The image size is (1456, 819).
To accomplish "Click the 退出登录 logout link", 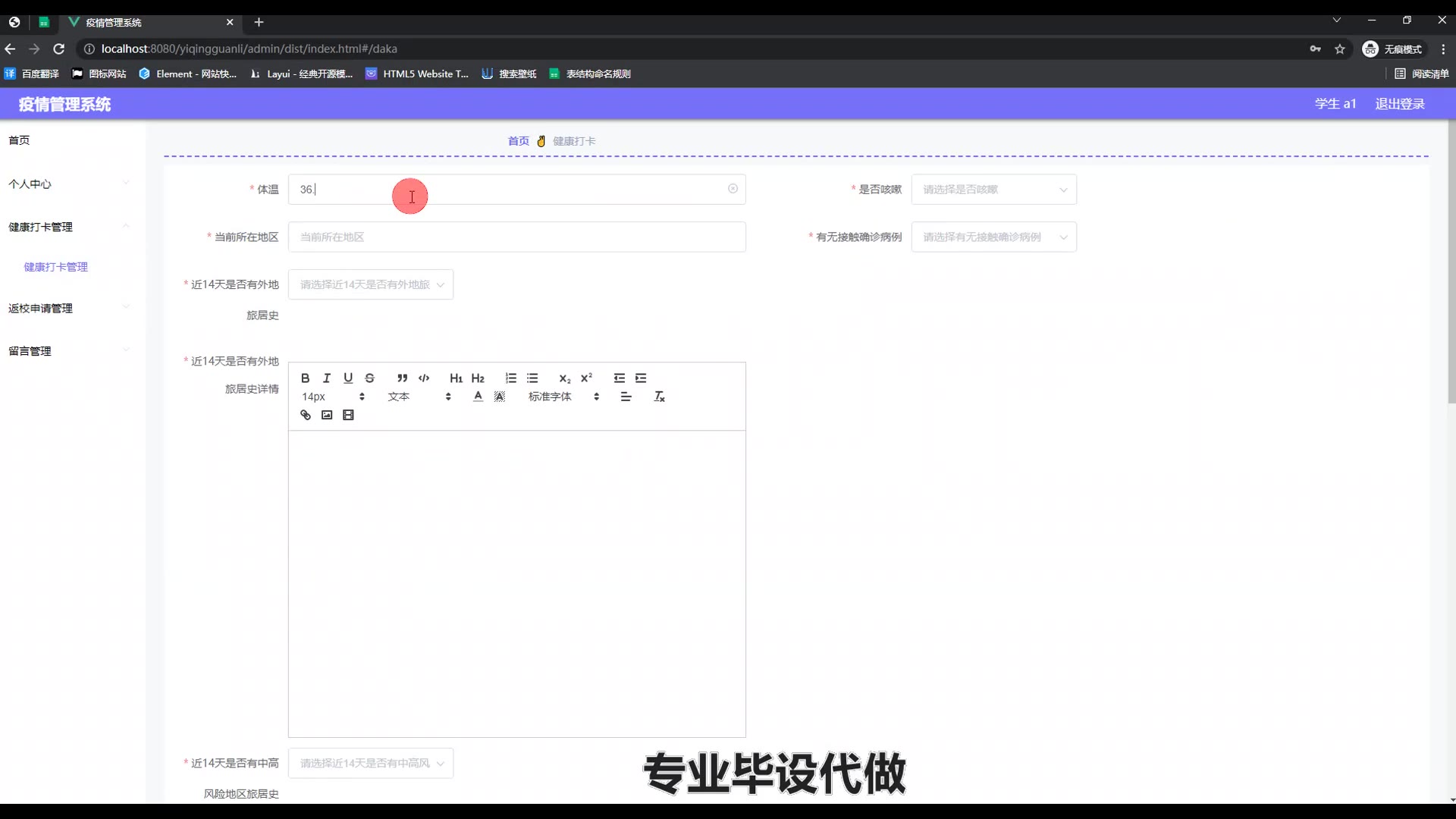I will 1400,104.
